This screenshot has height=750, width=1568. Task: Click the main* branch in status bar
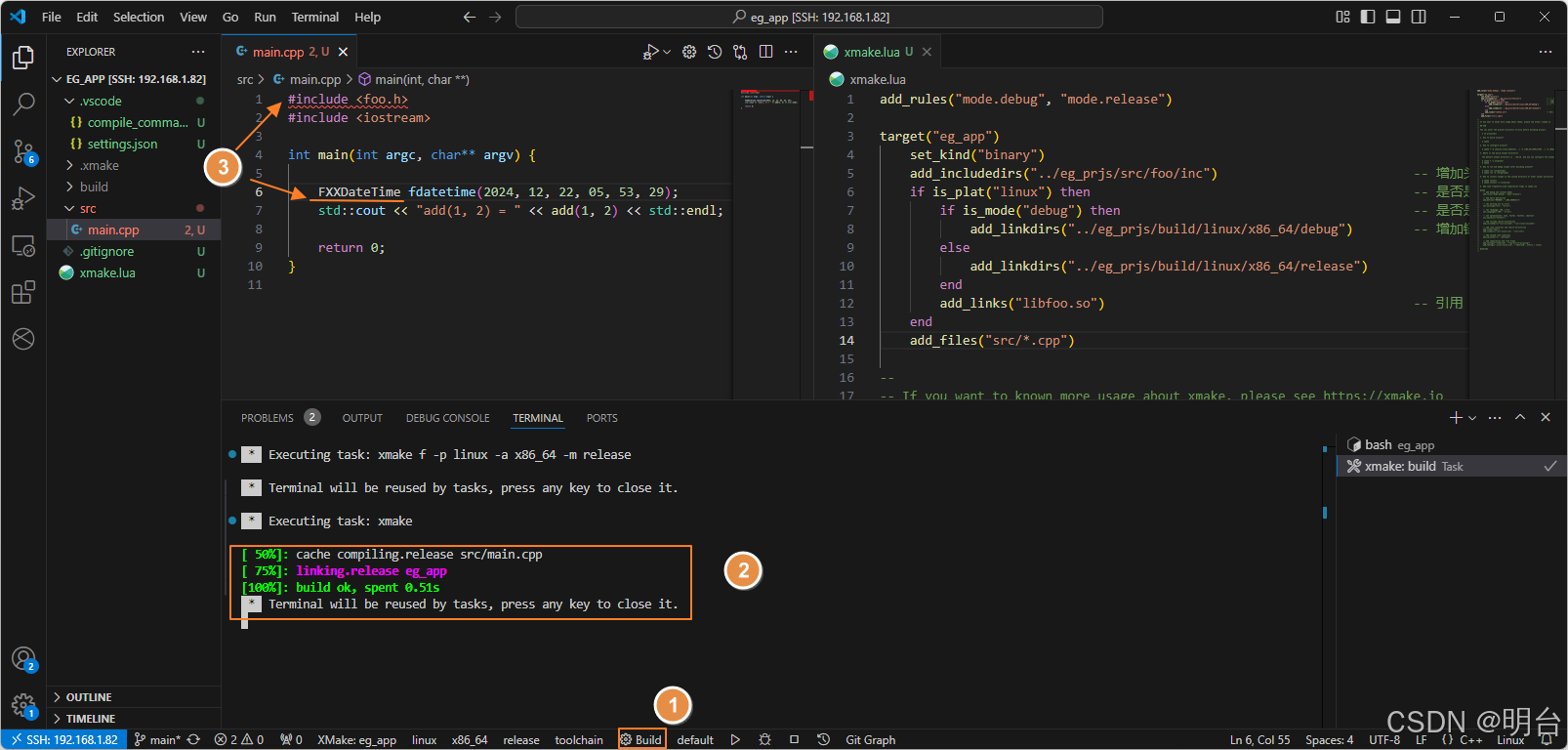coord(157,740)
